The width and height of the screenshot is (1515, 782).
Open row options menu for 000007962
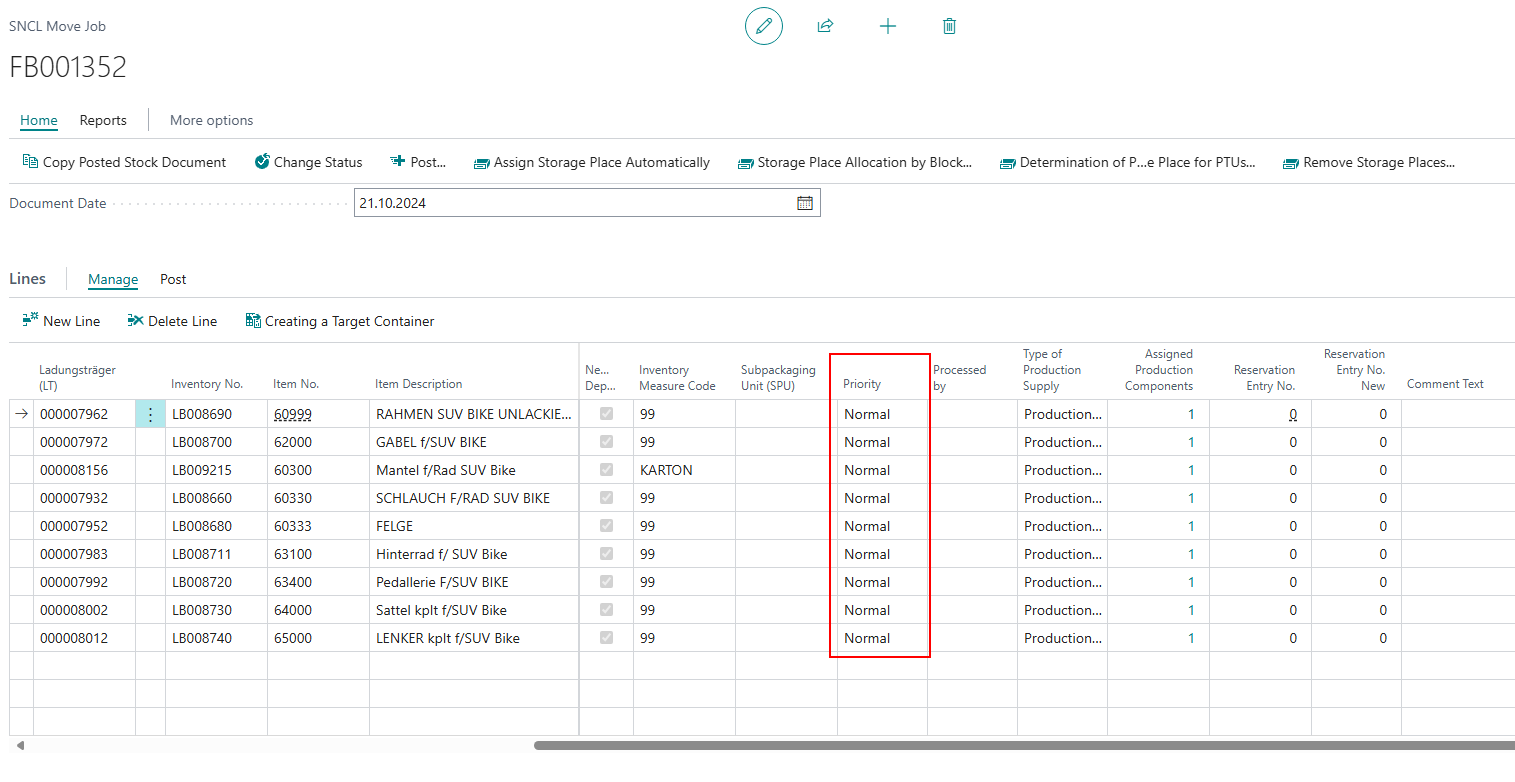pyautogui.click(x=150, y=414)
